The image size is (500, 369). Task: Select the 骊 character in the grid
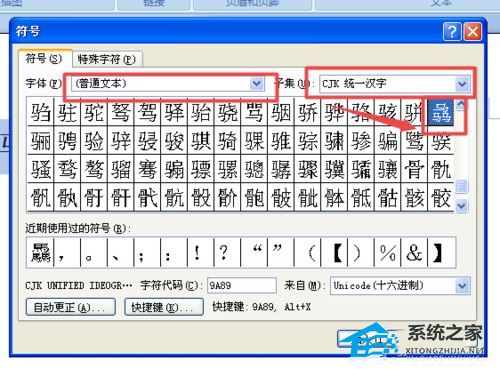pos(40,140)
